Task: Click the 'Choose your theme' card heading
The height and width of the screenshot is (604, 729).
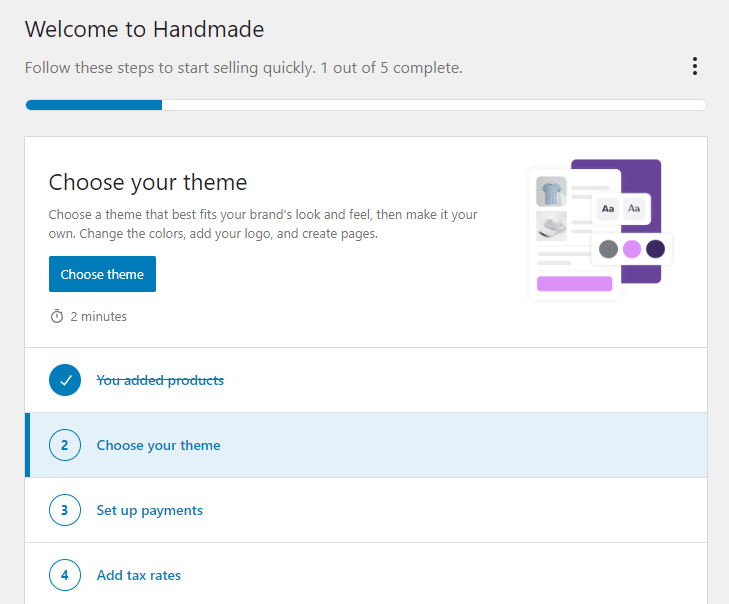Action: point(148,182)
